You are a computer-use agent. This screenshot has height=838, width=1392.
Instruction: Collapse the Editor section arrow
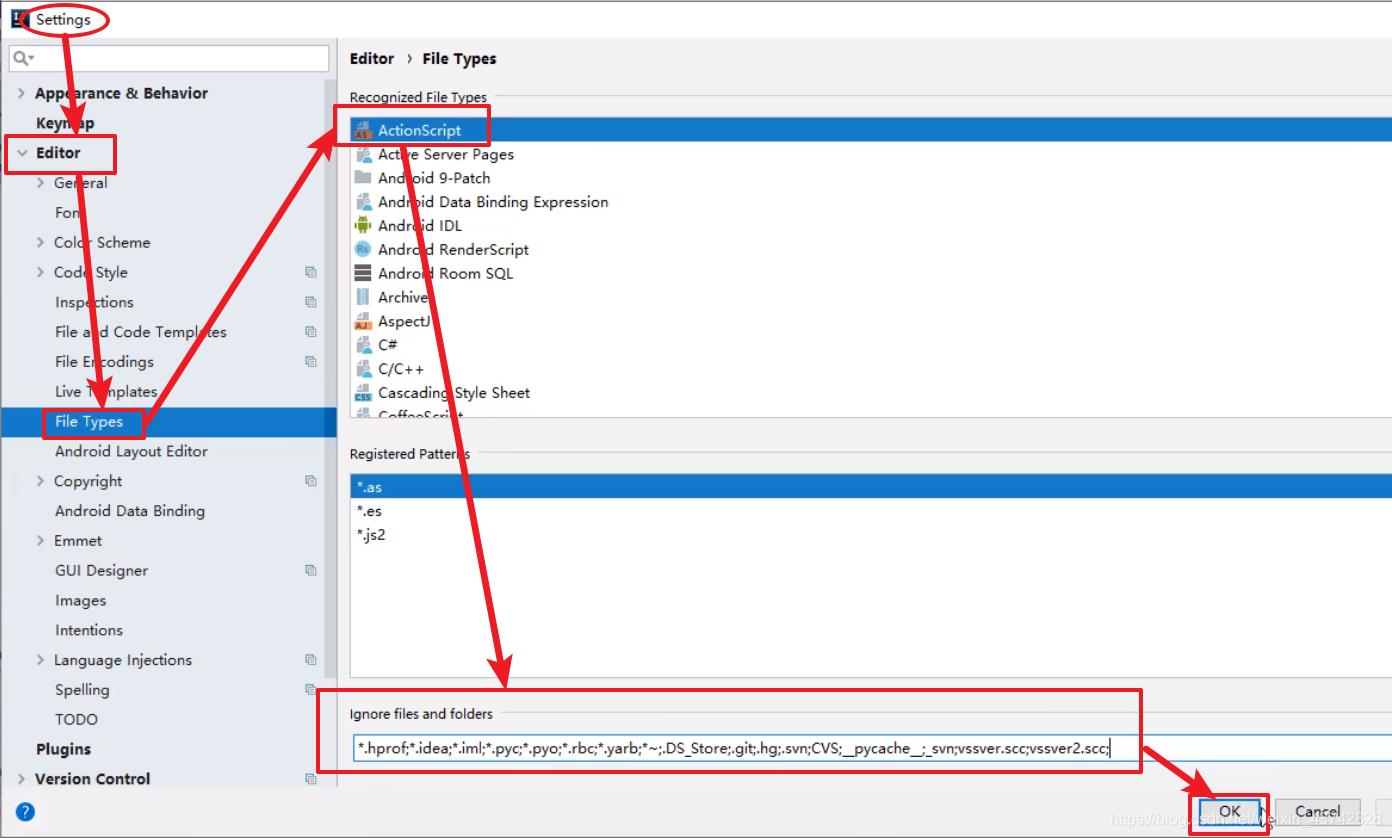[22, 153]
